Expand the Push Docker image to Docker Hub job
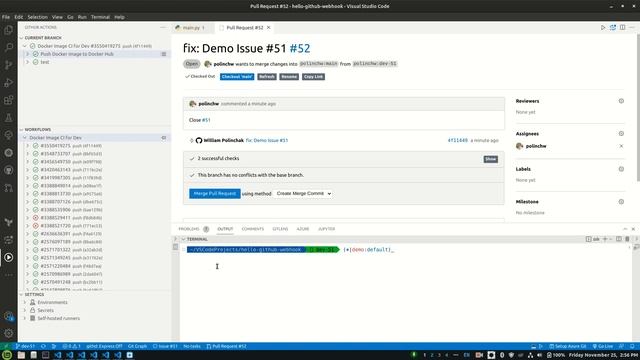Viewport: 640px width, 360px height. [x=27, y=54]
